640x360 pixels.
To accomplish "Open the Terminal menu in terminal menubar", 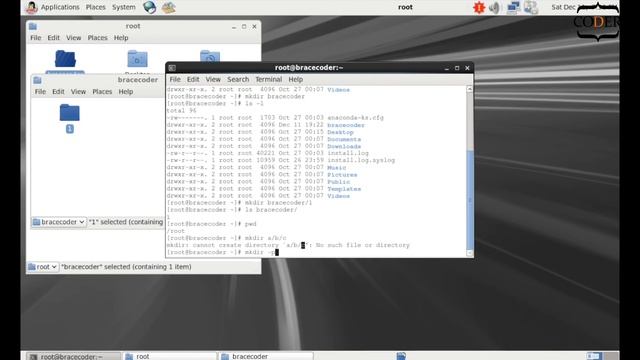I will click(269, 80).
